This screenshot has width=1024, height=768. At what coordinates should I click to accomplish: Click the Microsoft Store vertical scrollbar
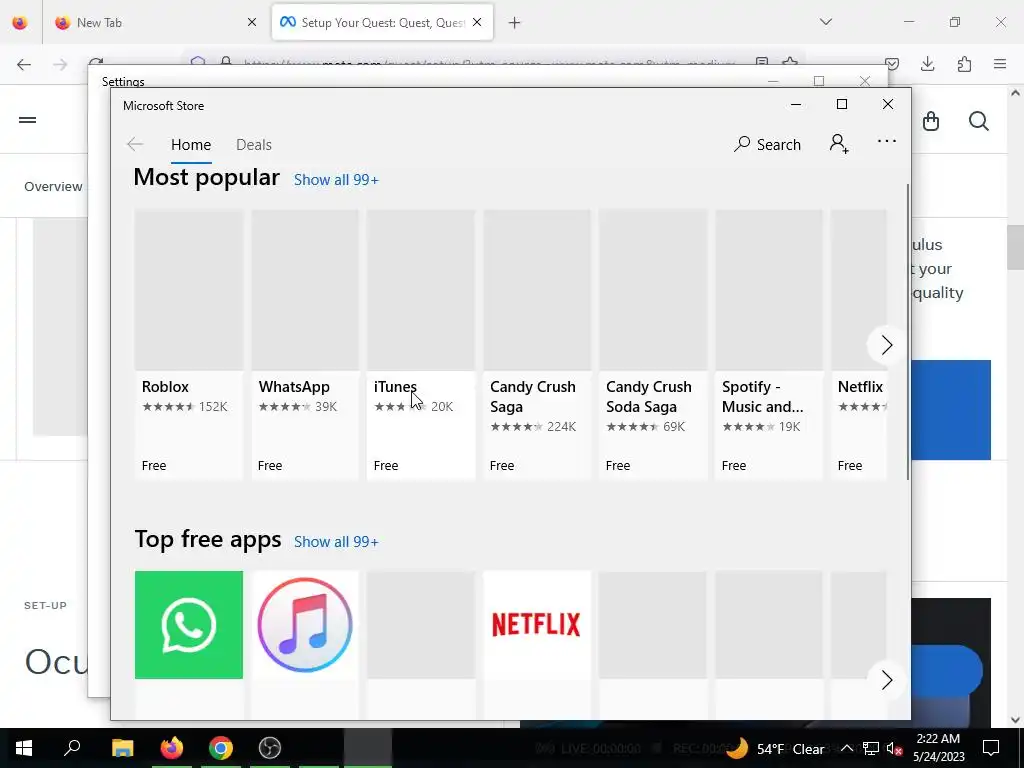click(x=908, y=332)
